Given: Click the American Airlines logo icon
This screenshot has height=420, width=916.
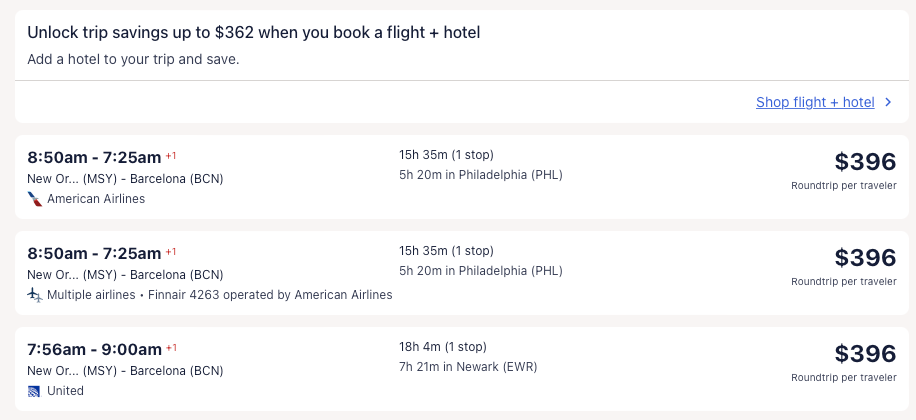Looking at the screenshot, I should pyautogui.click(x=35, y=199).
